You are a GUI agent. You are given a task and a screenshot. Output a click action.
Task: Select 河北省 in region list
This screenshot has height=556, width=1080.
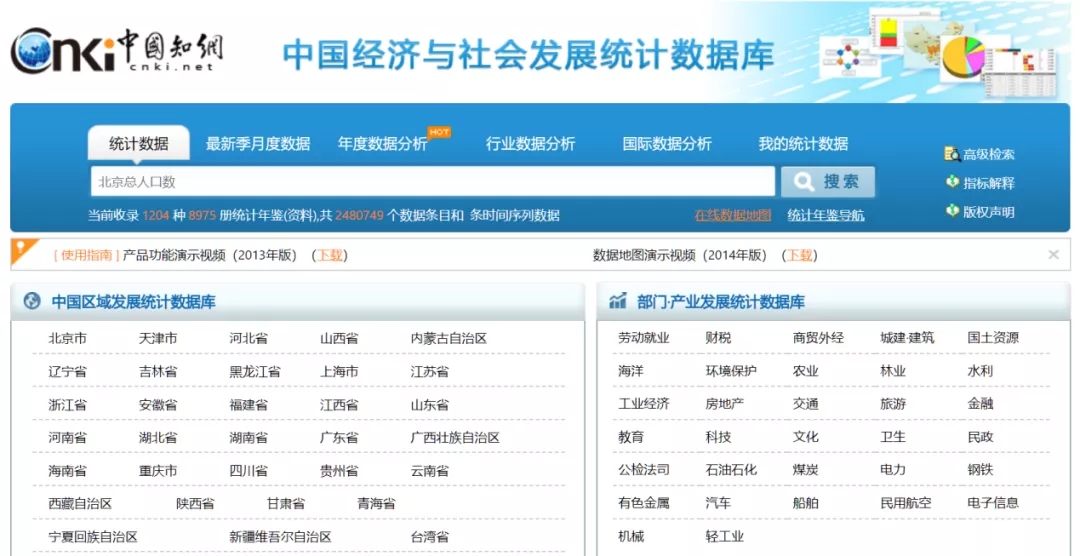point(249,338)
